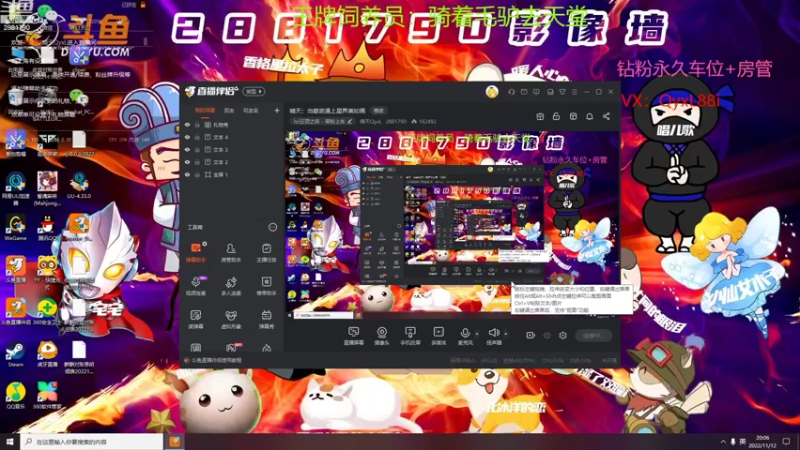800x450 pixels.
Task: Open the 主播任务 tool
Action: 266,252
